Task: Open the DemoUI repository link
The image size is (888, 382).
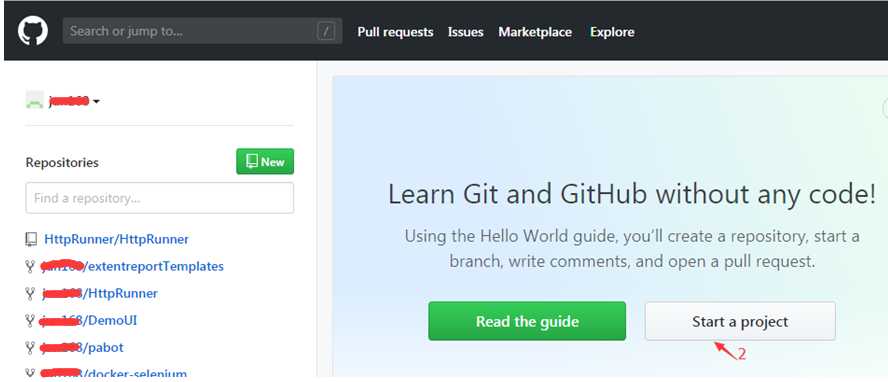Action: [x=88, y=321]
